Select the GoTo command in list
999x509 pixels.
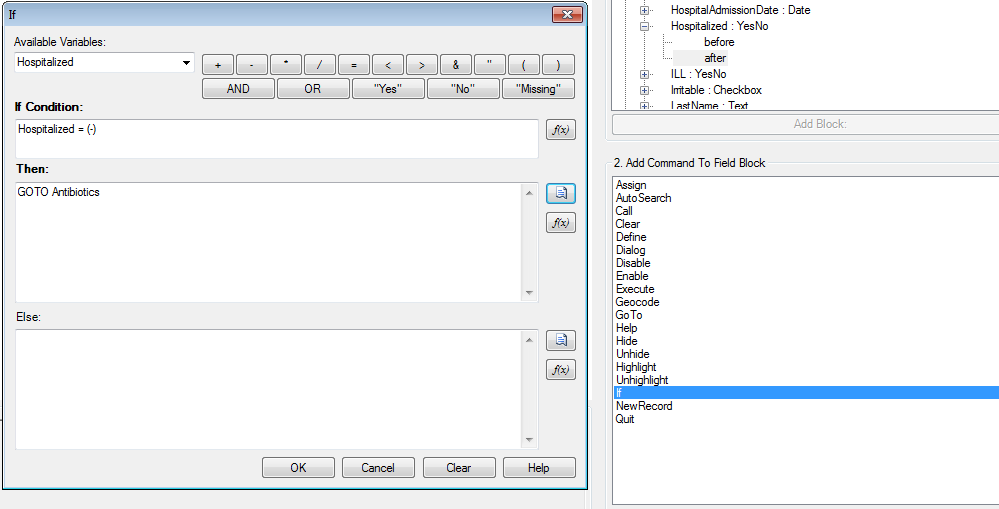[629, 315]
